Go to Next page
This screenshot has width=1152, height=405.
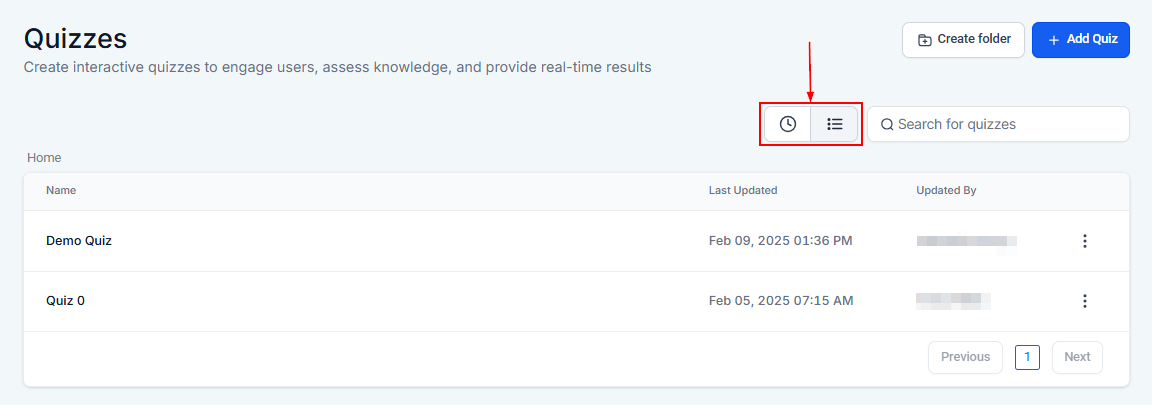[1077, 357]
